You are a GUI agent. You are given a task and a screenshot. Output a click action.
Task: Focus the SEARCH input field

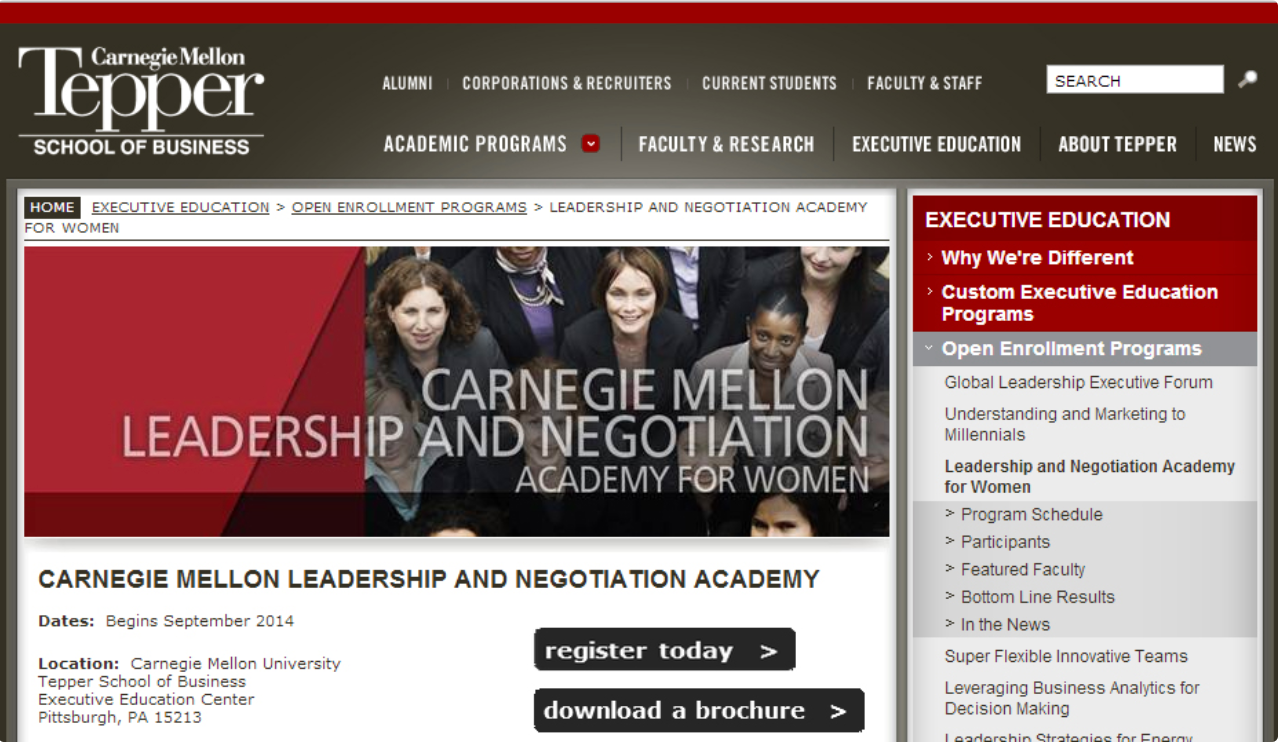[x=1135, y=80]
